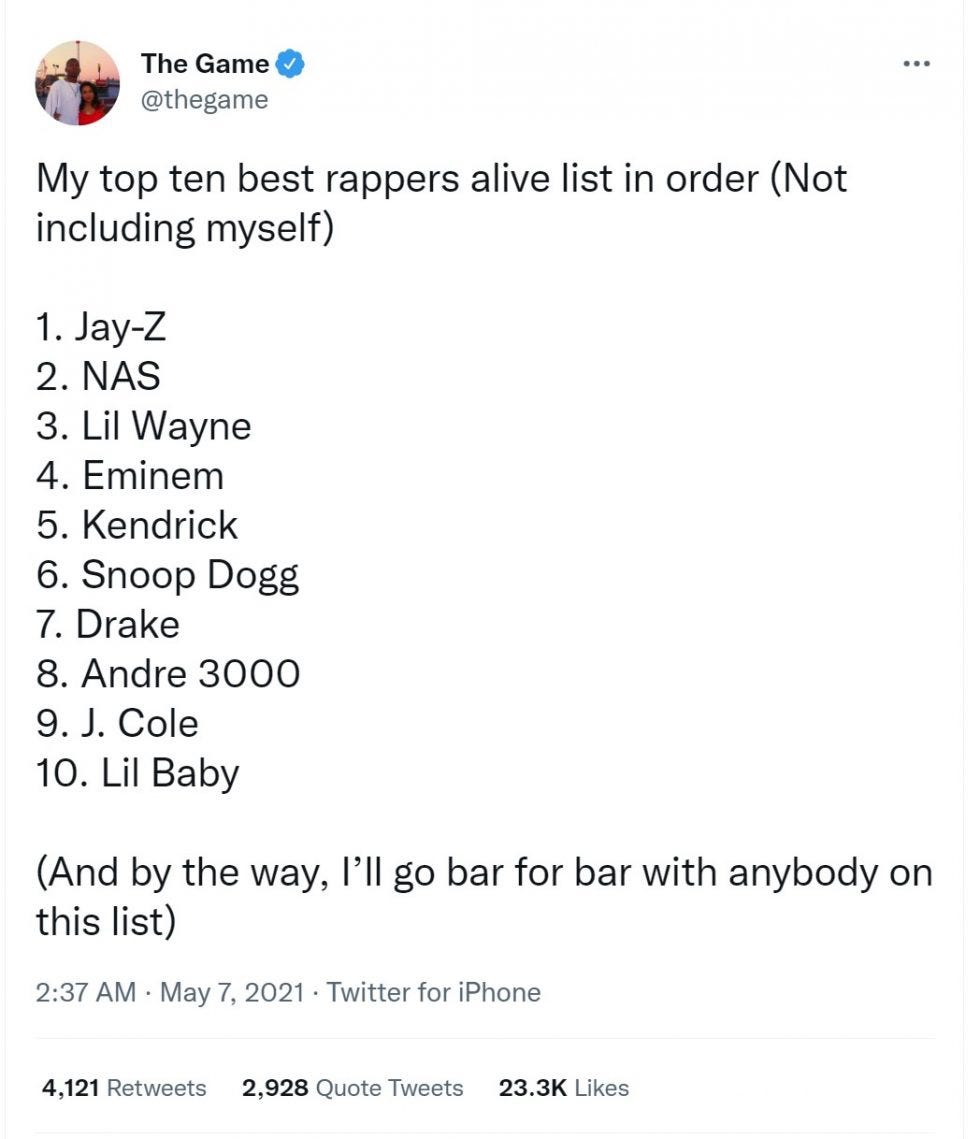The height and width of the screenshot is (1139, 980).
Task: Click the Twitter for iPhone source link
Action: (x=434, y=992)
